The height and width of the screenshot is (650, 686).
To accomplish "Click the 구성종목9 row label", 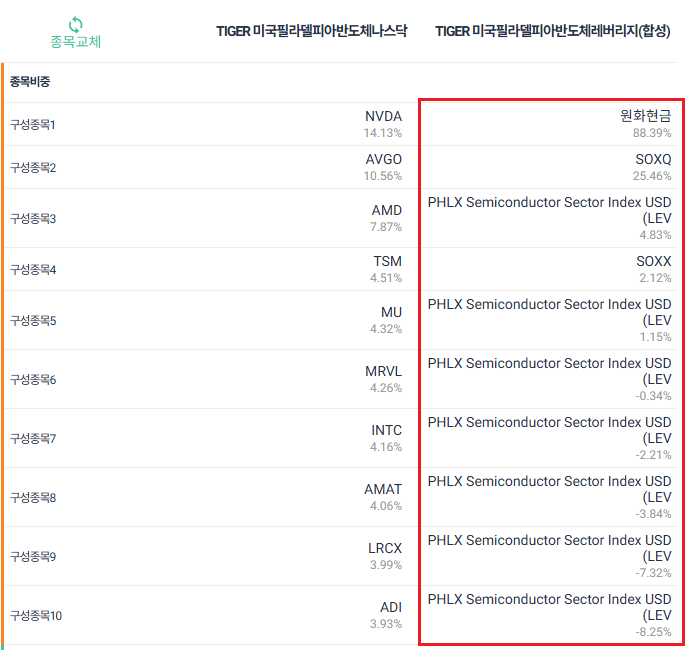I will pos(33,557).
